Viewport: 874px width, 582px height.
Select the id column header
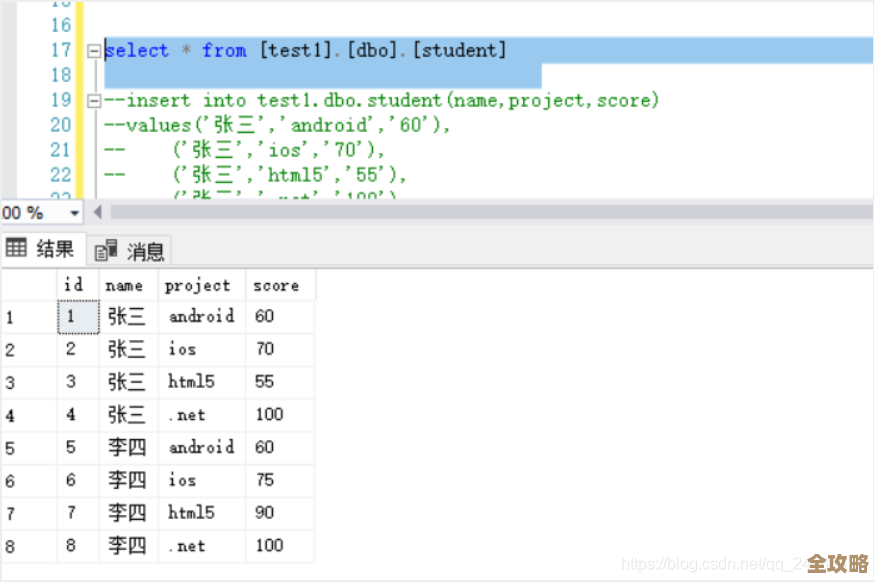tap(74, 285)
